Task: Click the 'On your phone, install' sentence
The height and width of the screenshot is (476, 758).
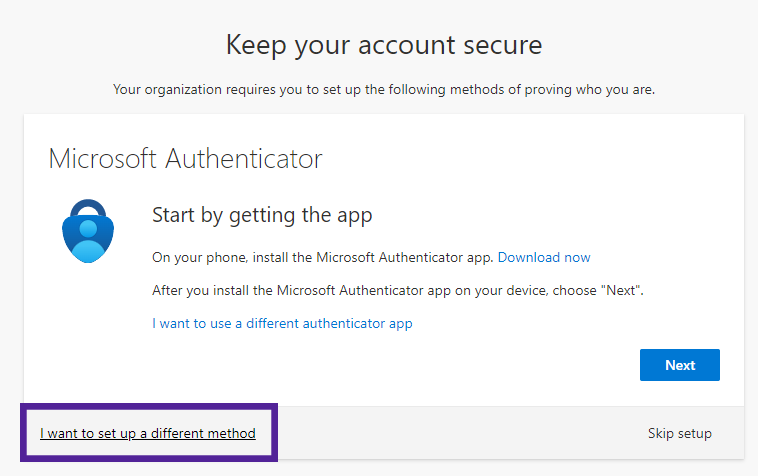Action: (322, 258)
